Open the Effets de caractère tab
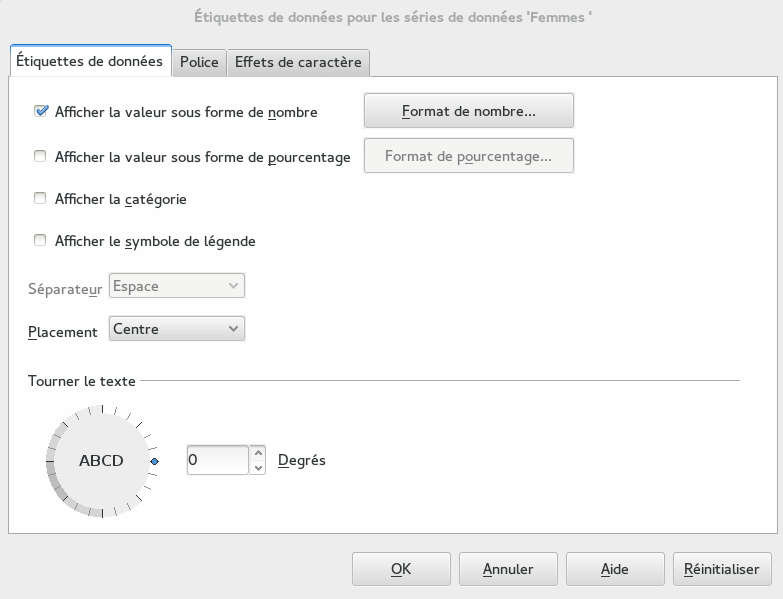This screenshot has height=599, width=783. [298, 62]
